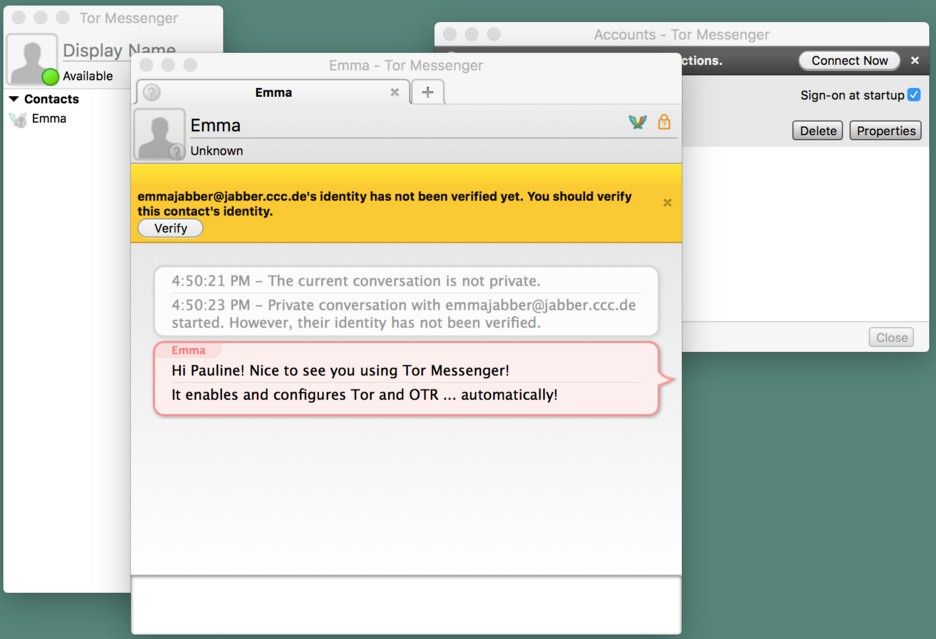Click Close in the Accounts window
This screenshot has width=936, height=639.
891,337
